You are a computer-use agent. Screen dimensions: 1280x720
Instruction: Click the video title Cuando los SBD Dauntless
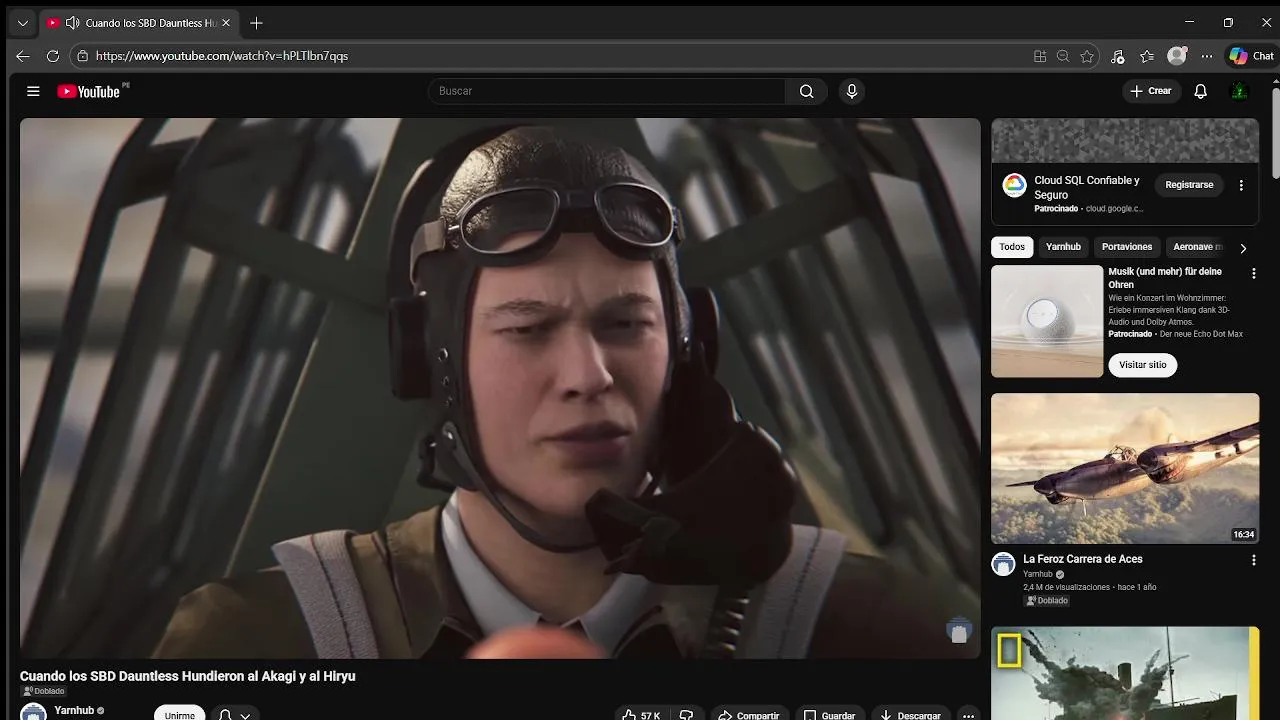coord(188,676)
